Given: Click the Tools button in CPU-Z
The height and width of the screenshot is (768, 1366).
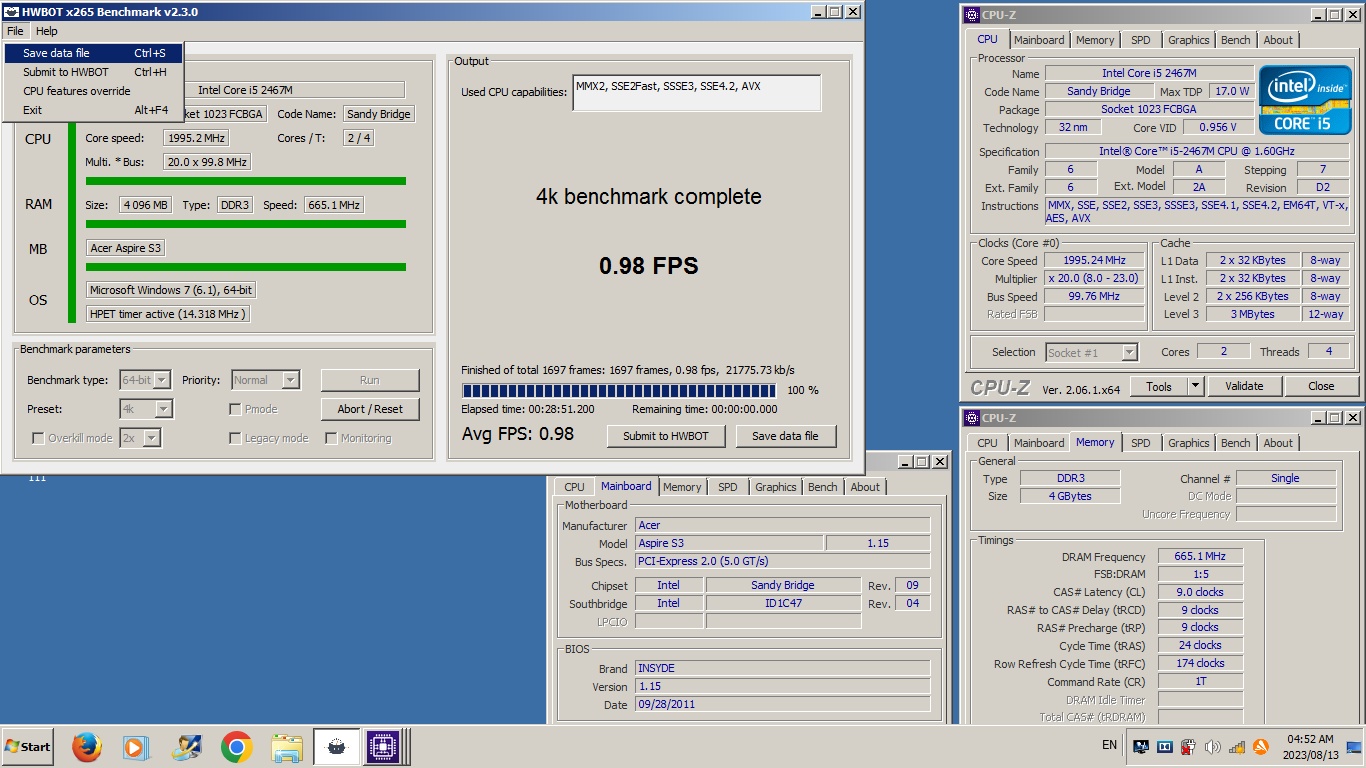Looking at the screenshot, I should click(x=1159, y=386).
